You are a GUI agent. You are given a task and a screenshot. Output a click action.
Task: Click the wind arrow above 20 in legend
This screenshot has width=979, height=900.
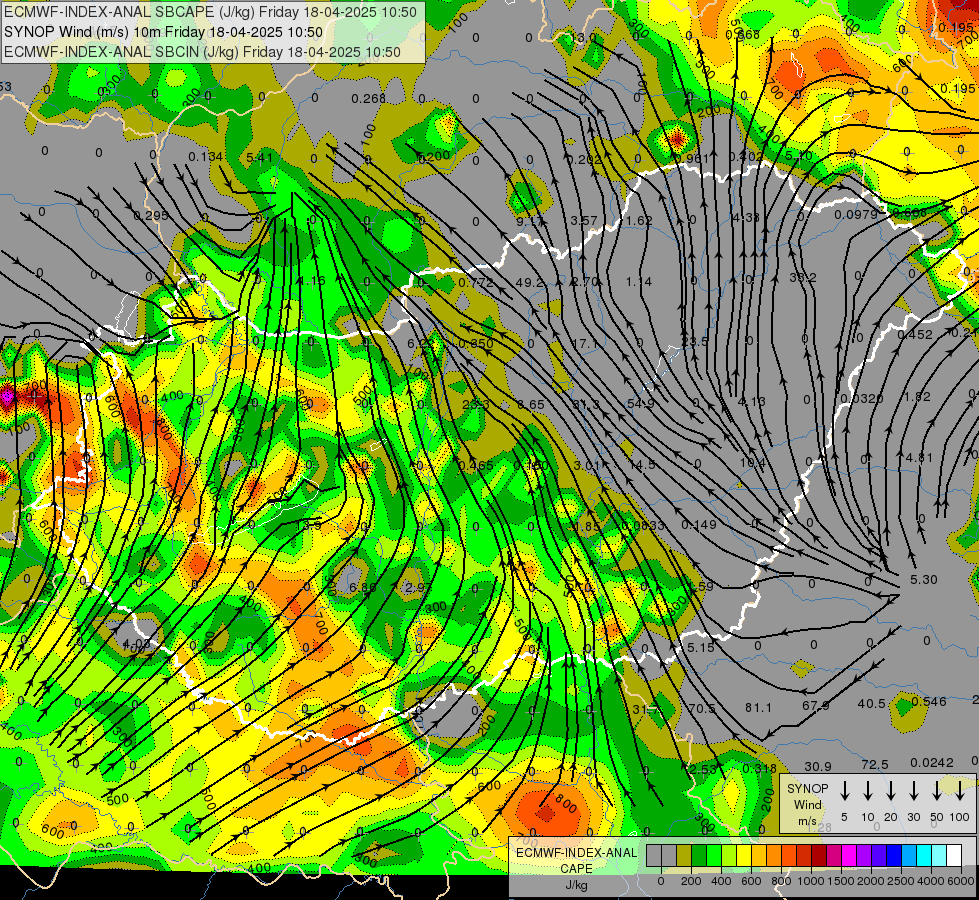click(x=890, y=791)
